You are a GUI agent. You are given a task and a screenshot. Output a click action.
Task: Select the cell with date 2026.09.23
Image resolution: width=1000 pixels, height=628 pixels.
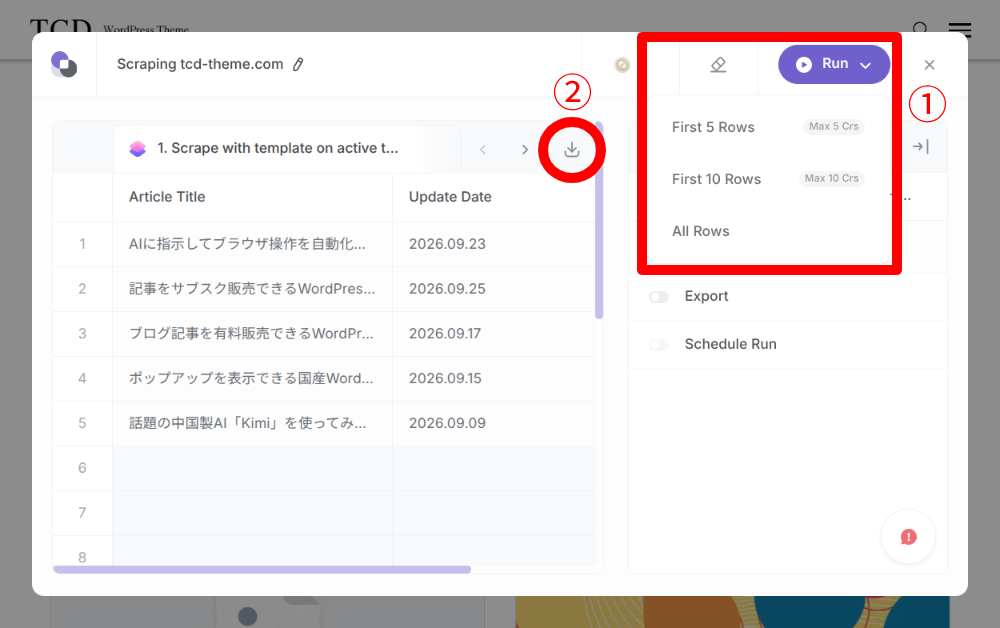coord(494,244)
